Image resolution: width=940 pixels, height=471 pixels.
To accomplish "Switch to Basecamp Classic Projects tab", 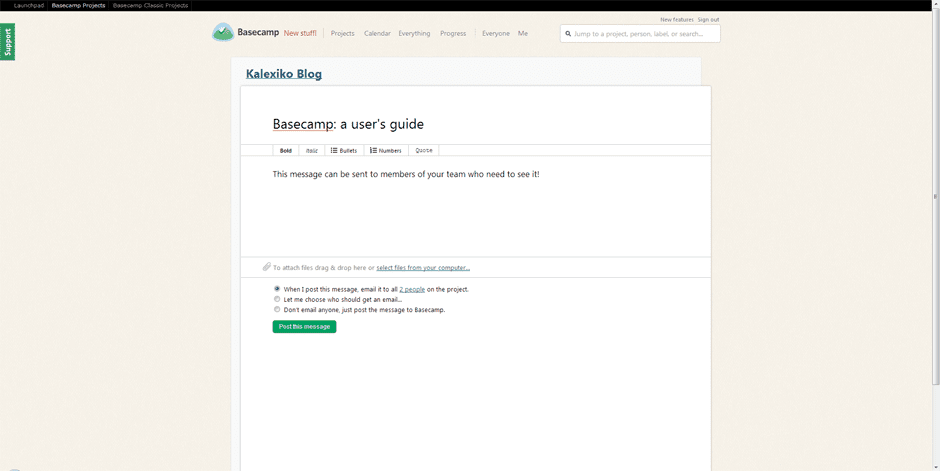I will [x=150, y=6].
